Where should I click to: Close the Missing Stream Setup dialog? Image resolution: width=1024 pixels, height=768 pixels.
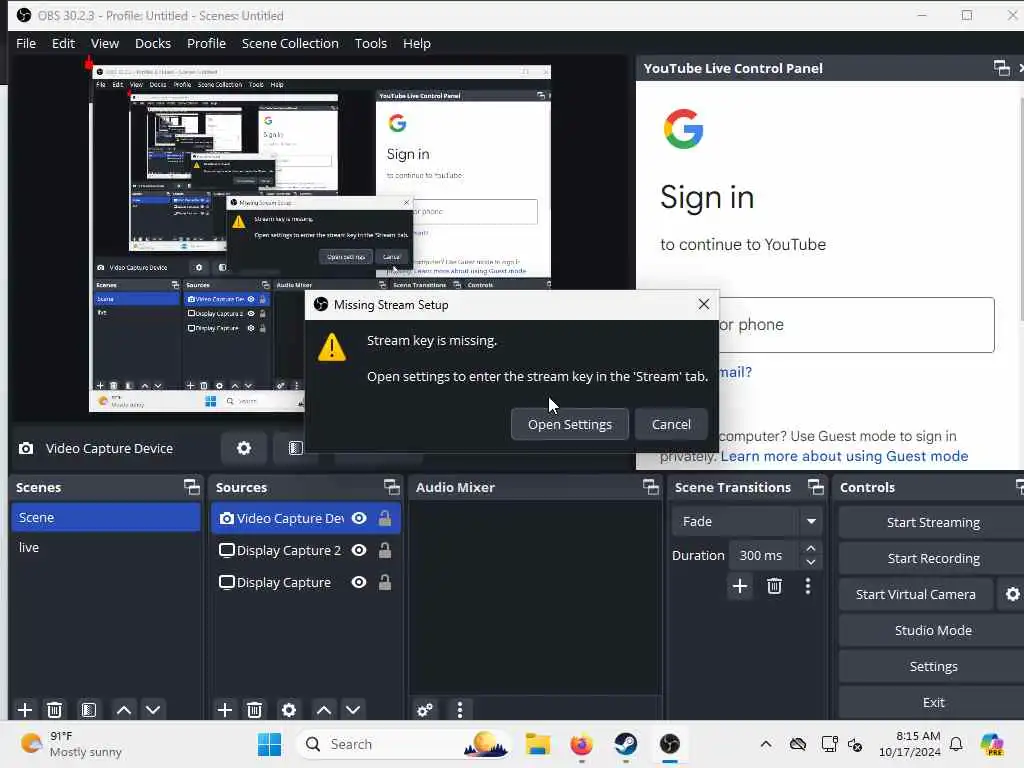[x=703, y=304]
